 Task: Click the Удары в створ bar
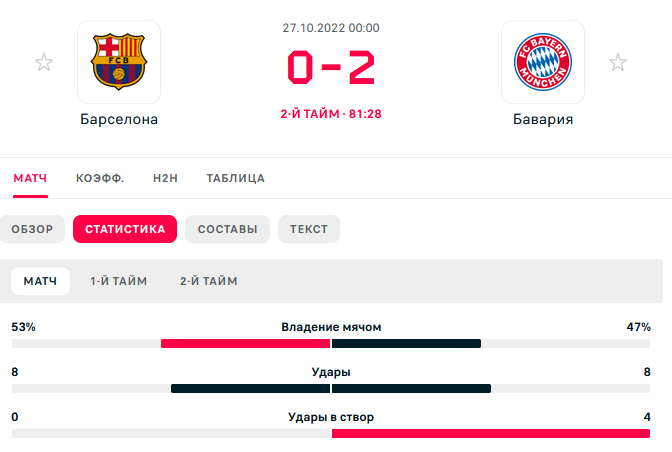click(x=331, y=433)
